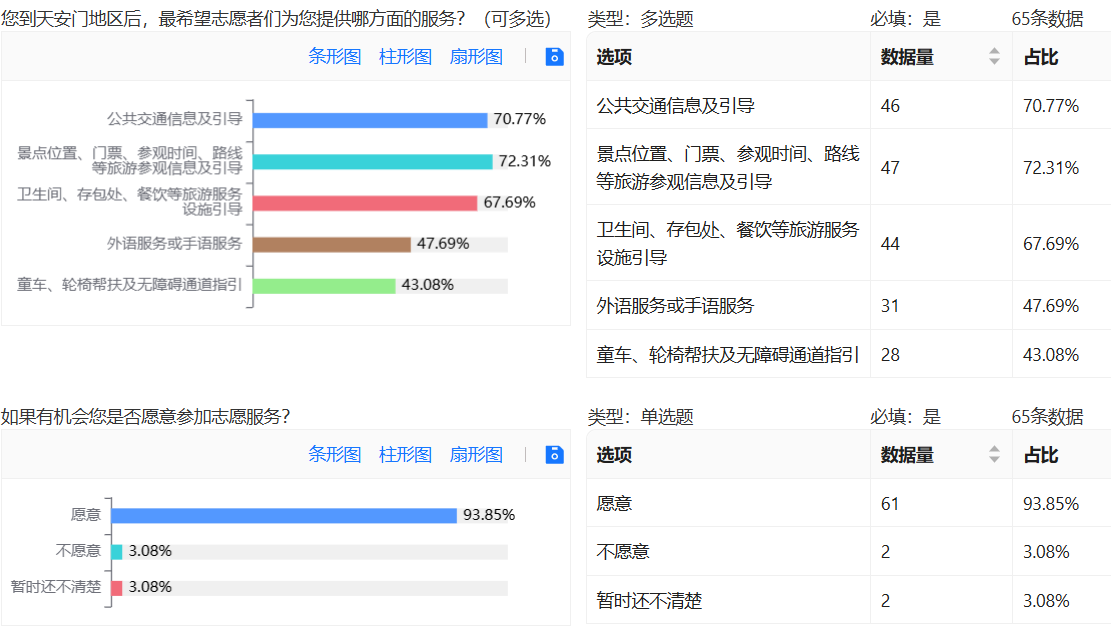Click the blue 公共交通信息及引导 bar at 70.77%
This screenshot has width=1111, height=638.
(x=370, y=120)
